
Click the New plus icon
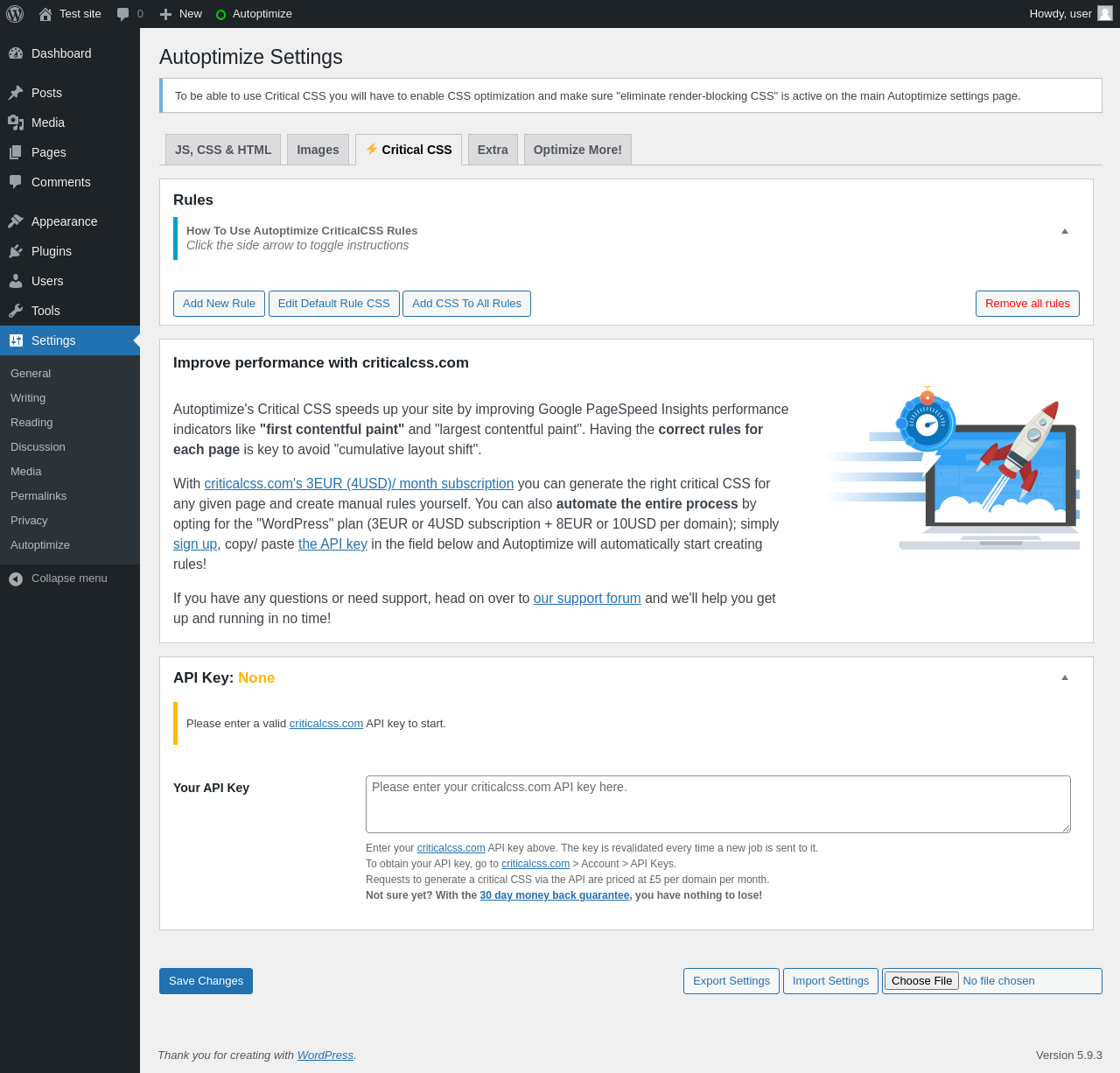pyautogui.click(x=165, y=14)
